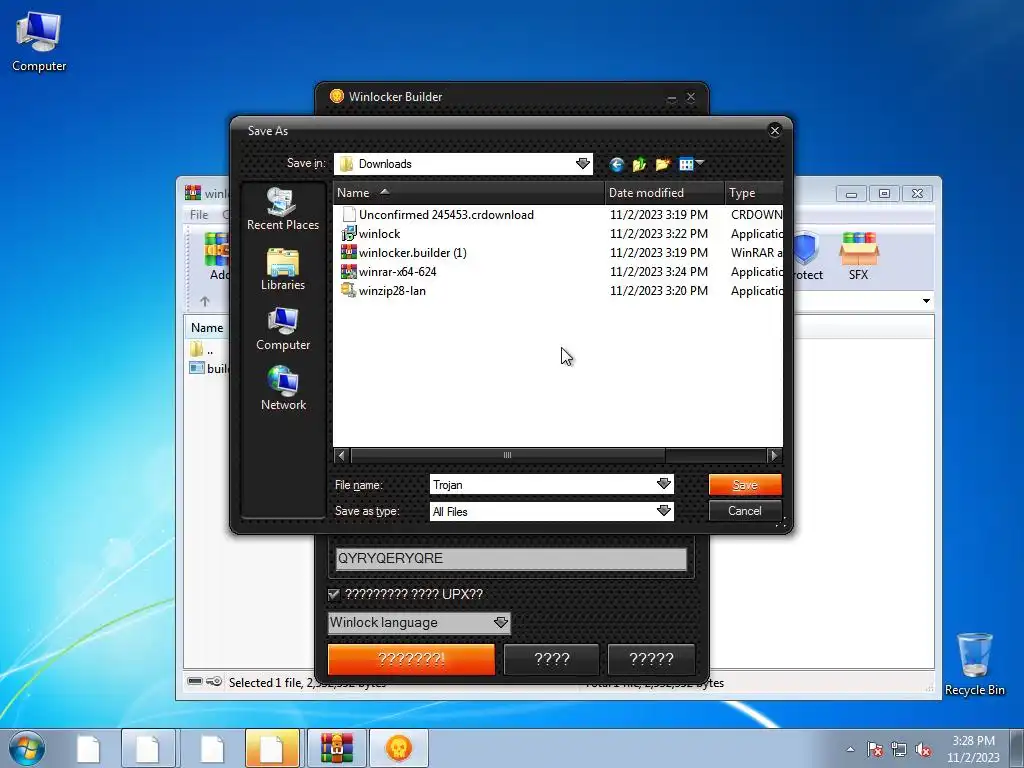The height and width of the screenshot is (768, 1024).
Task: Minimize the Winlocker Builder window
Action: coord(672,97)
